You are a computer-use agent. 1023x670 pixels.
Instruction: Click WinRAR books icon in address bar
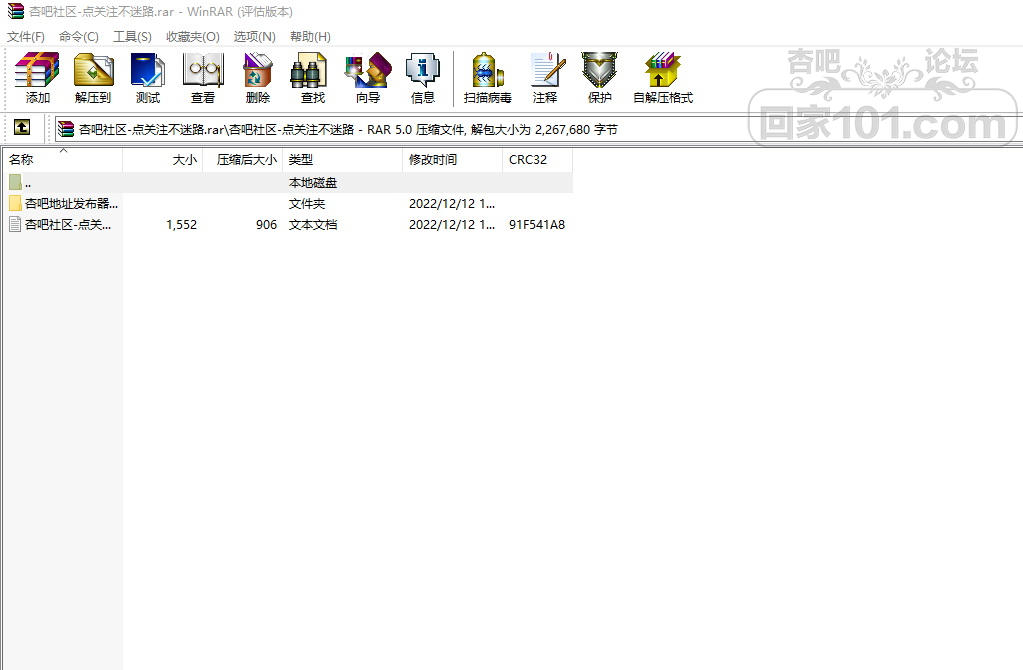(65, 129)
